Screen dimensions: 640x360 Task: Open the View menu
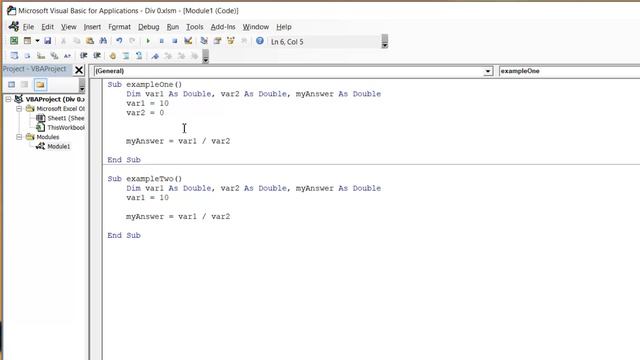pos(69,27)
